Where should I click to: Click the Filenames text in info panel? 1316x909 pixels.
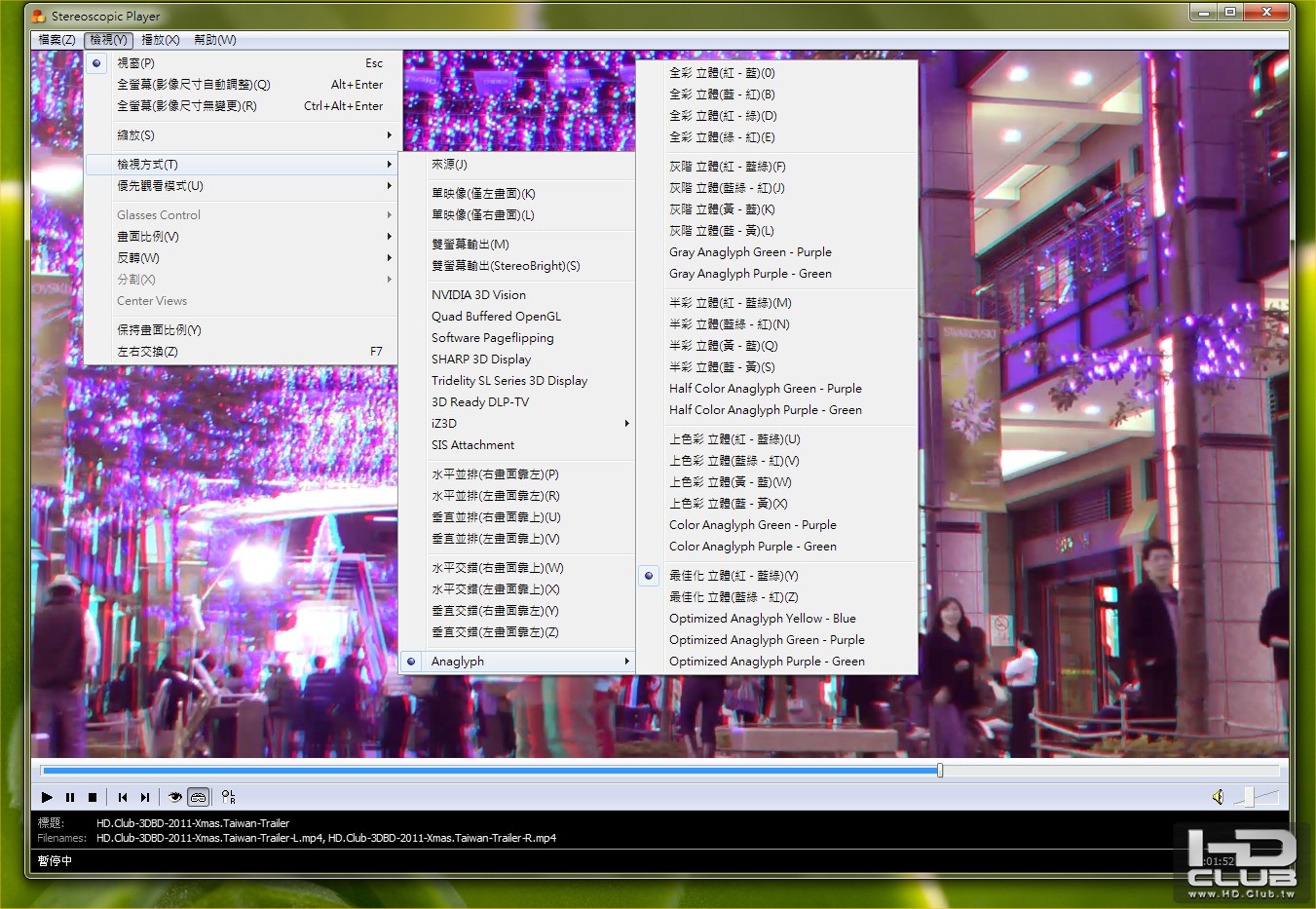pos(326,838)
